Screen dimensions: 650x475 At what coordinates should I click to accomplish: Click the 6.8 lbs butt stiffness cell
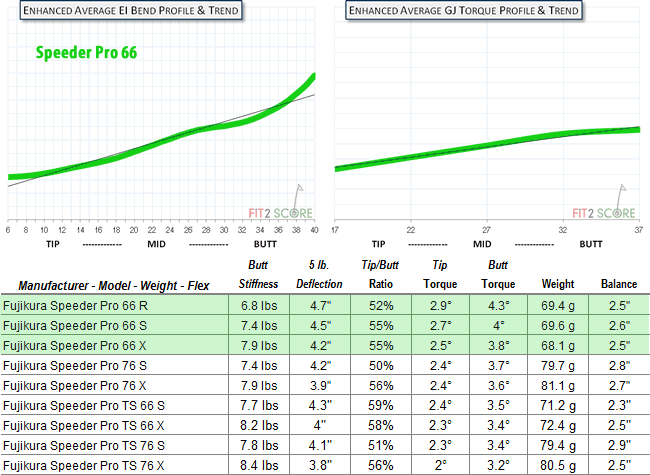pyautogui.click(x=259, y=305)
